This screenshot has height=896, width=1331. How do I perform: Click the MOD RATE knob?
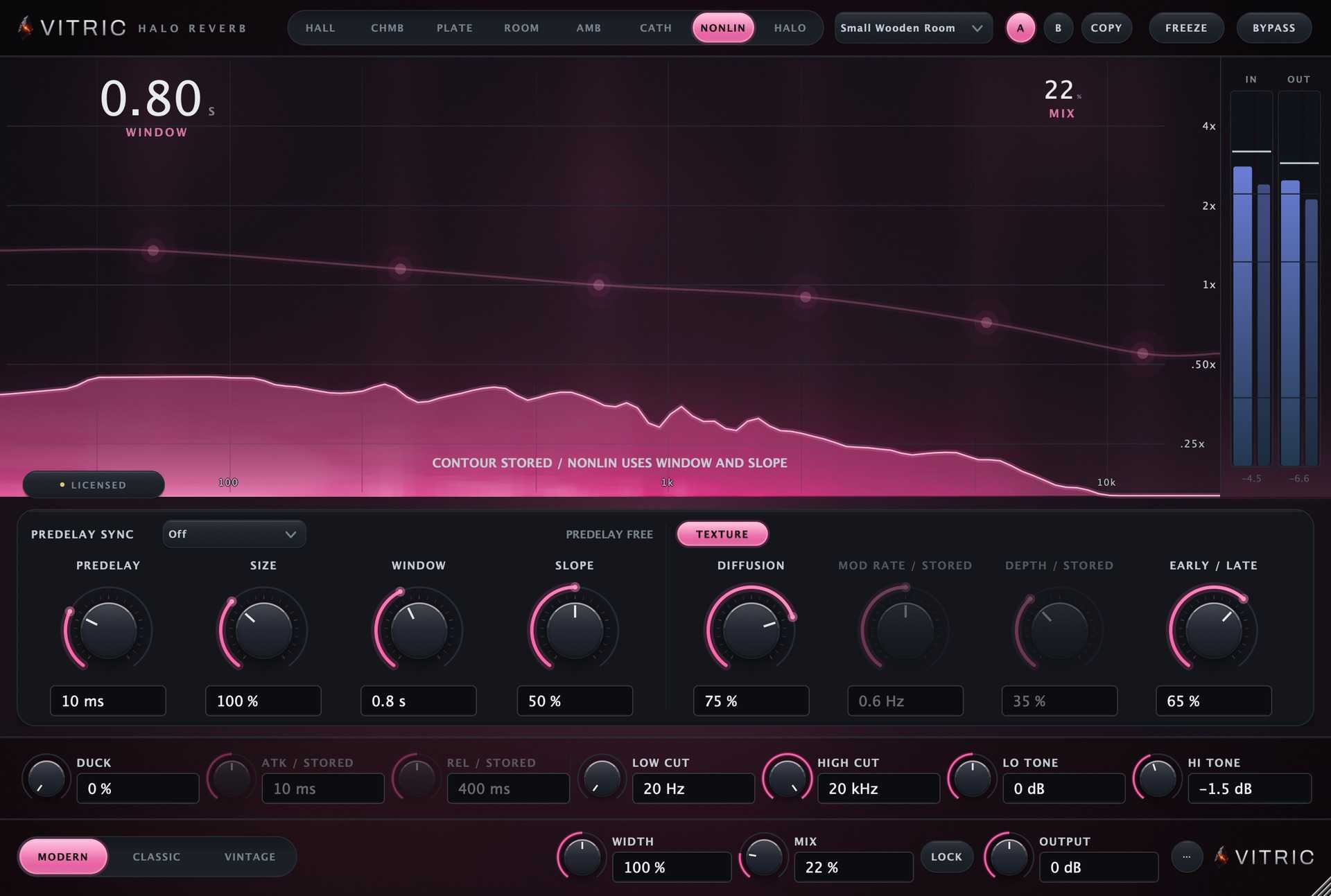click(905, 630)
